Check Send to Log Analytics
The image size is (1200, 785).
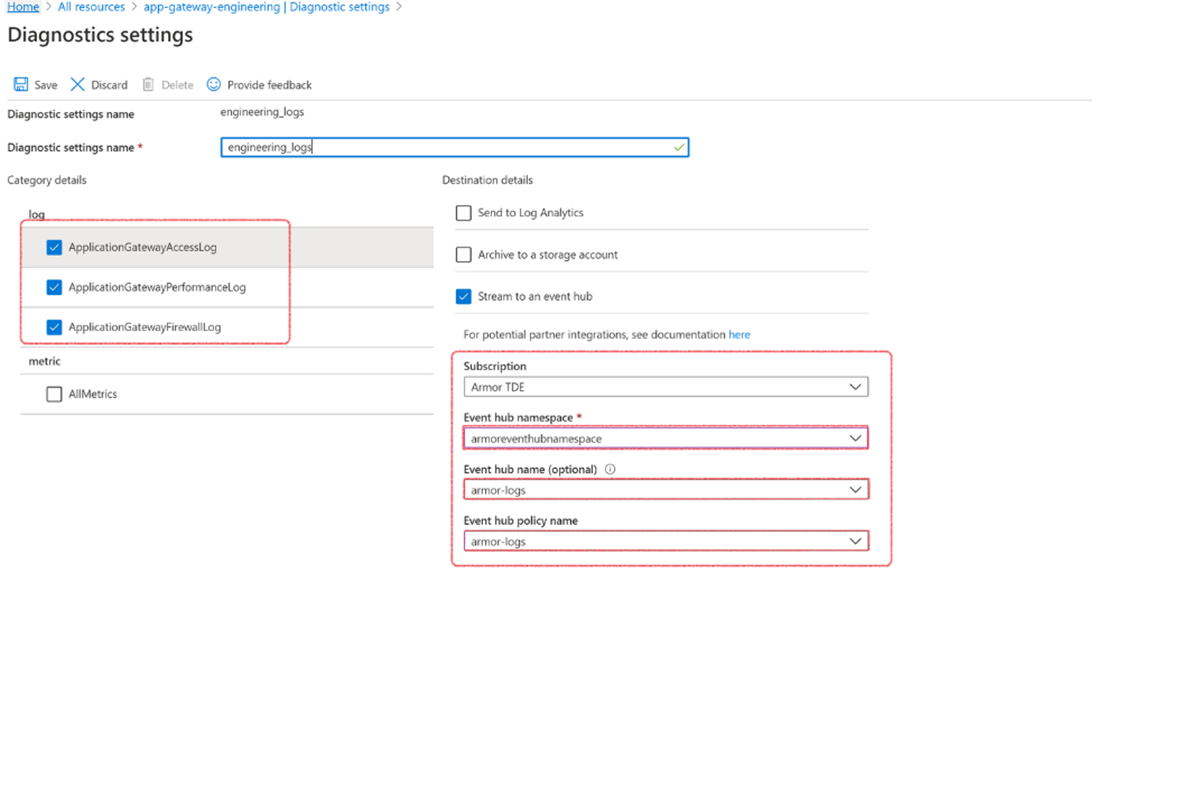tap(463, 213)
